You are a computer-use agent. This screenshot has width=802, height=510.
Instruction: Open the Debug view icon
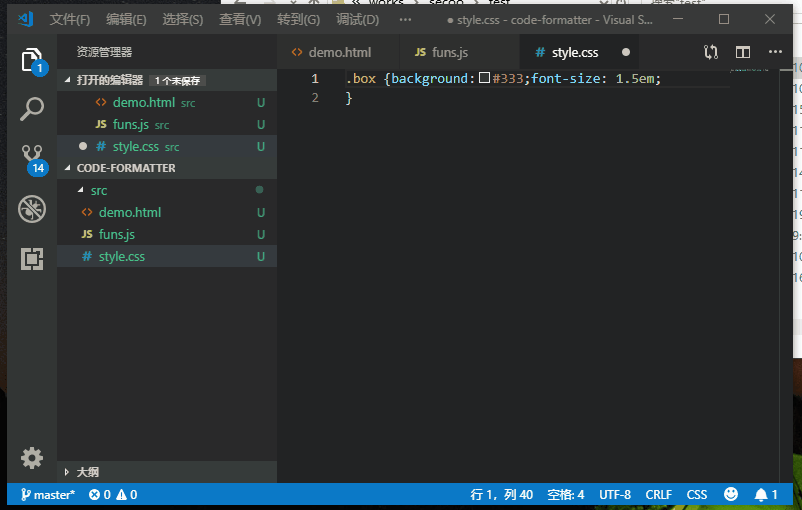point(32,209)
